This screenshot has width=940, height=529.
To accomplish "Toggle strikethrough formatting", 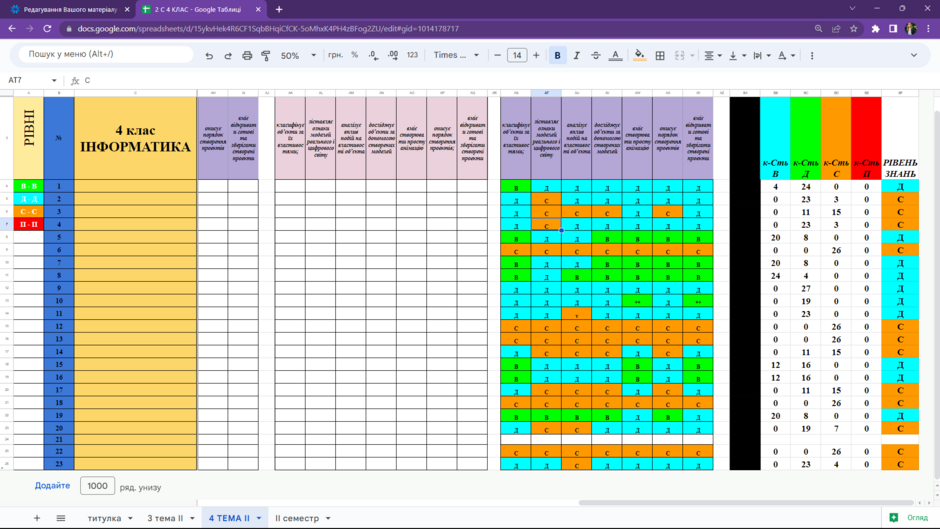I will (x=596, y=55).
